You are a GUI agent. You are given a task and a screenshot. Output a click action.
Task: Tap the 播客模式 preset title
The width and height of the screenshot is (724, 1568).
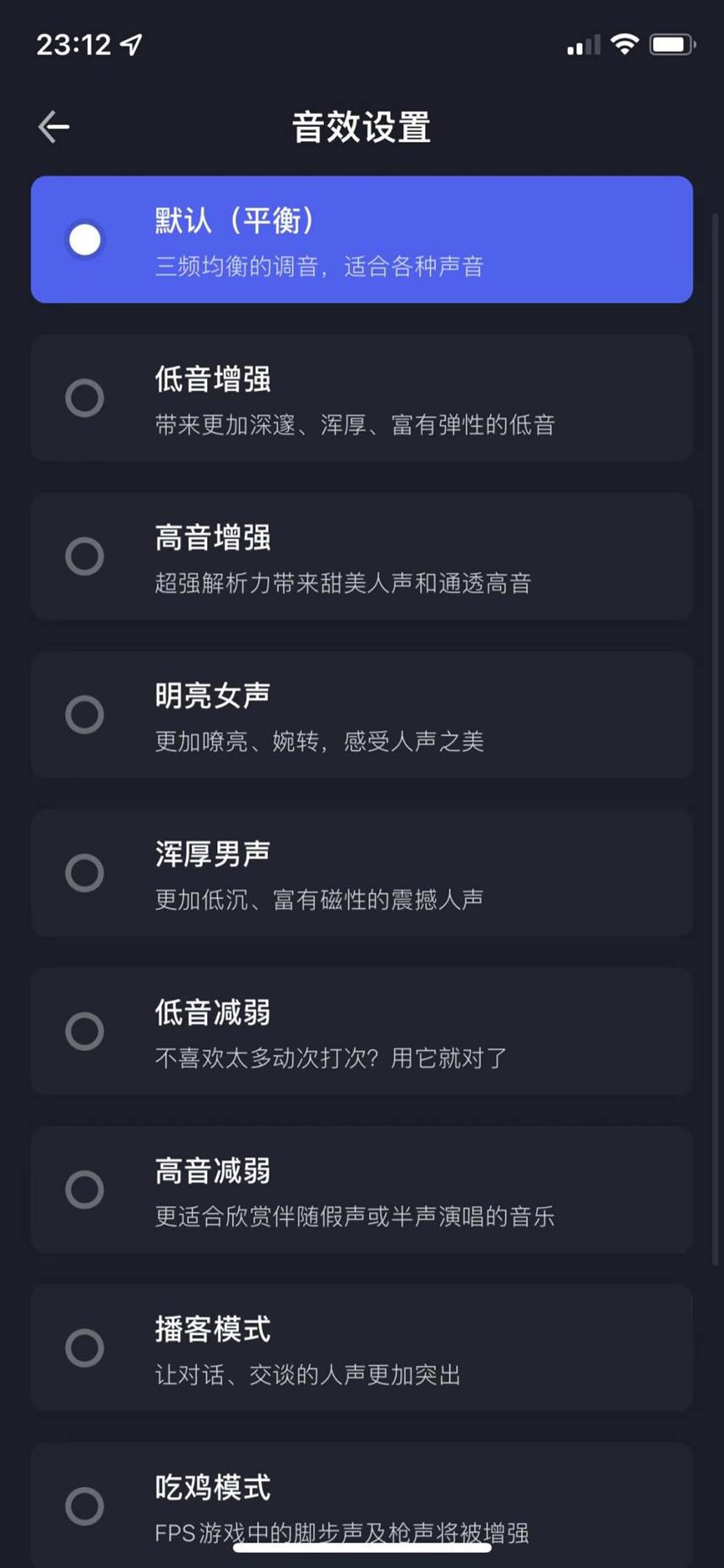pyautogui.click(x=213, y=1329)
